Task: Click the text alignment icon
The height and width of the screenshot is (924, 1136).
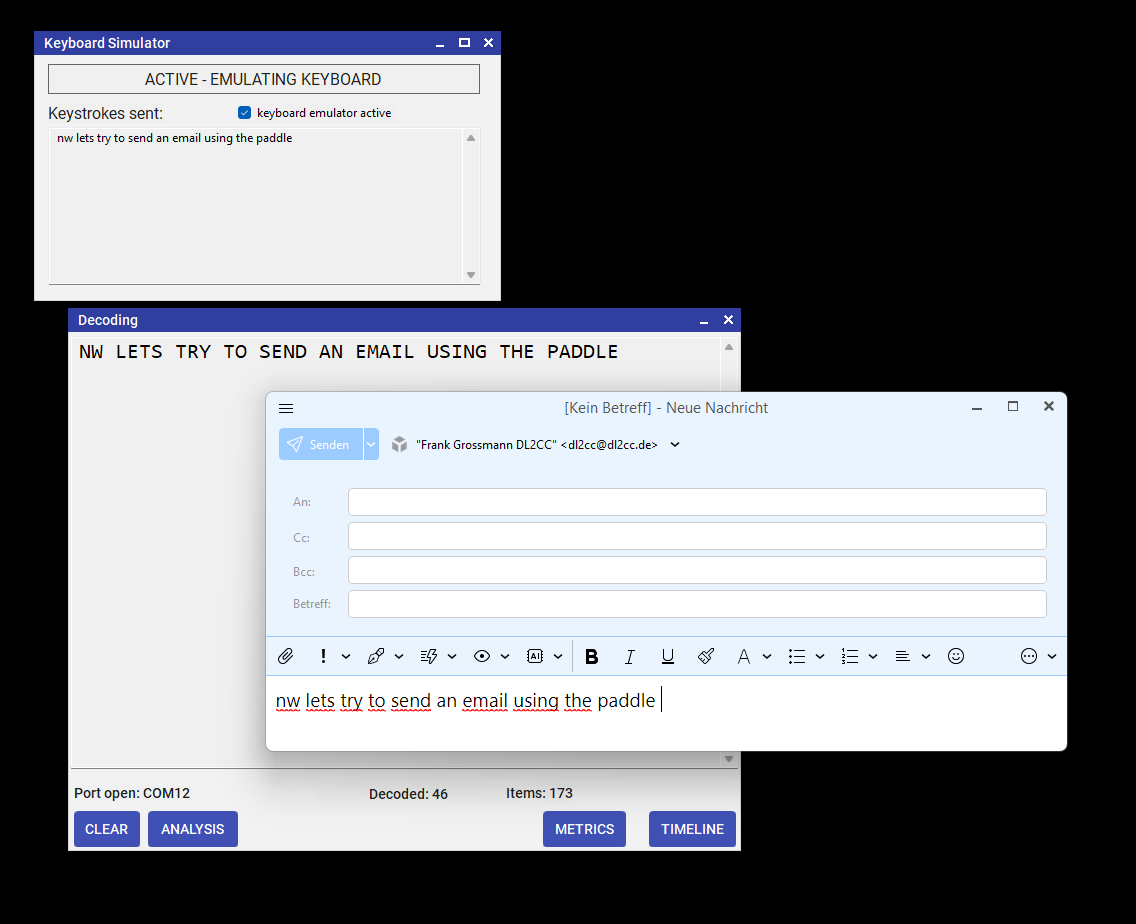Action: 903,657
